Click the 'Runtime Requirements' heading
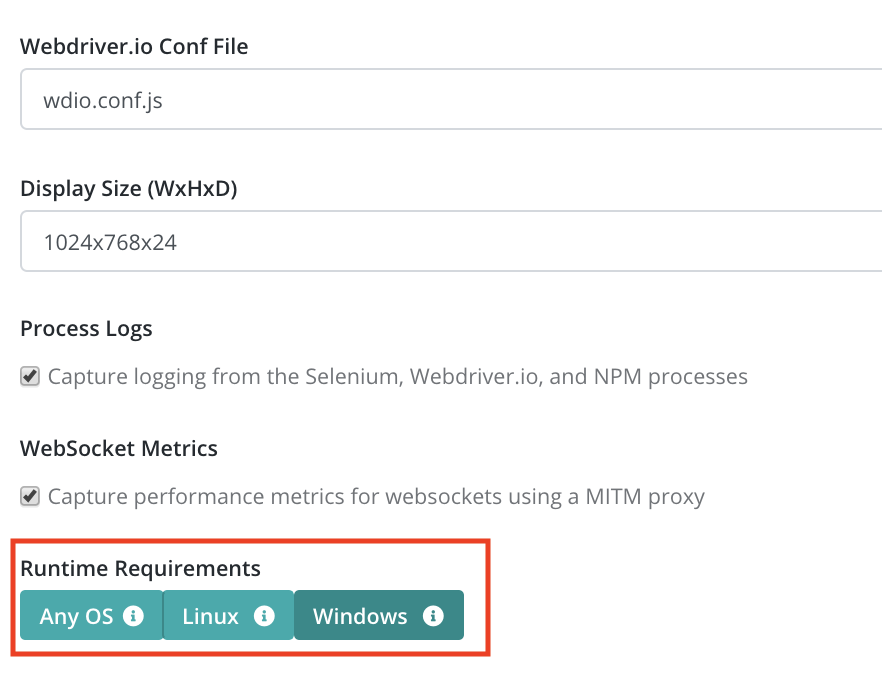Screen dimensions: 882x680 point(141,569)
